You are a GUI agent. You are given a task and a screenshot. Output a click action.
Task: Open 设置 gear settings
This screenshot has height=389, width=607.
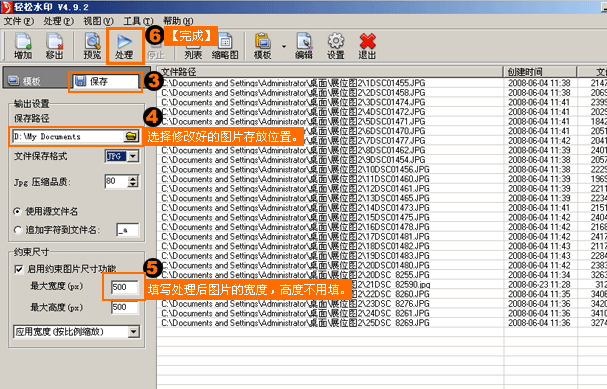click(336, 46)
